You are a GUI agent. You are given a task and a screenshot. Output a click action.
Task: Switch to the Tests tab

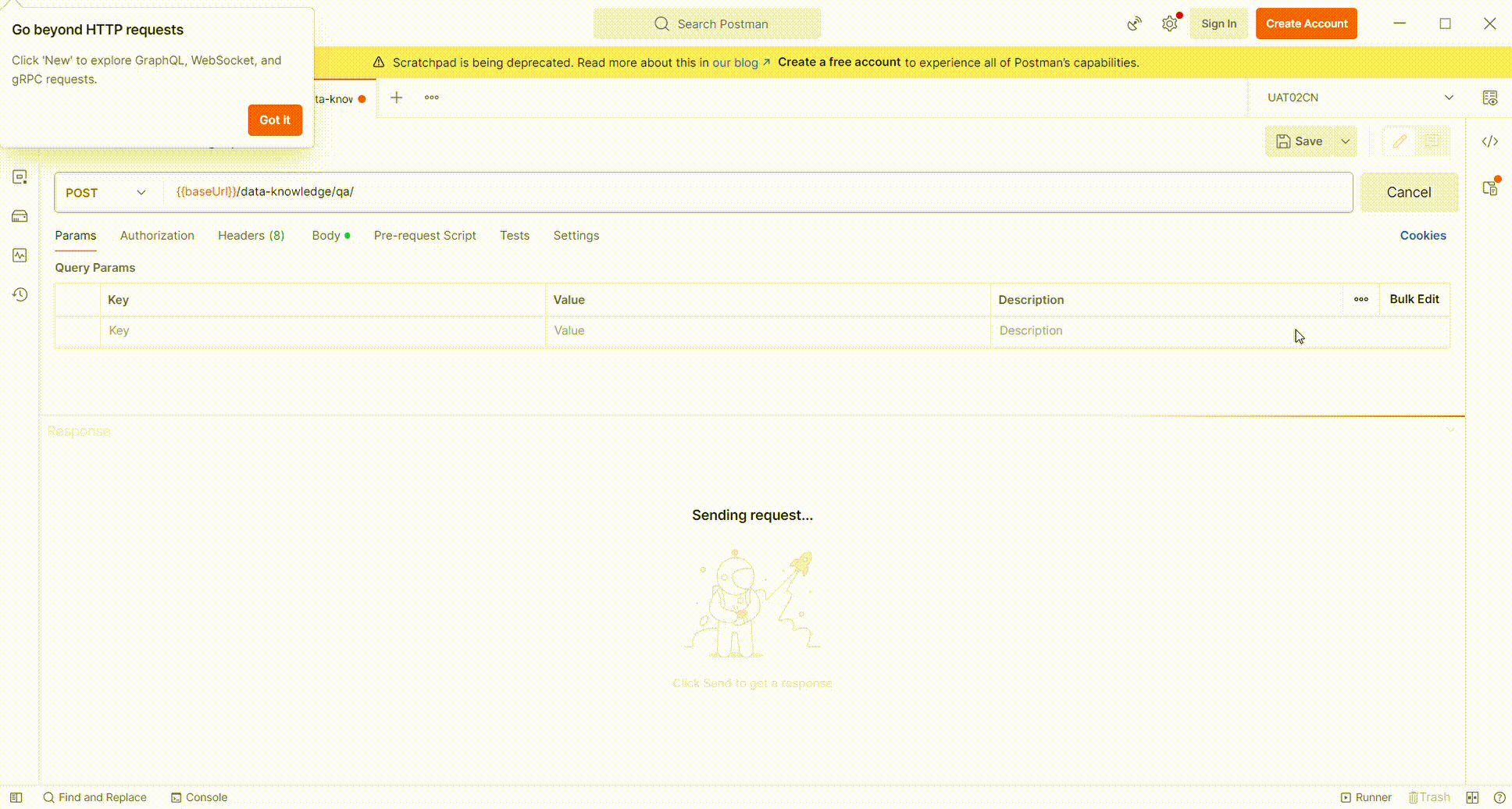[514, 235]
